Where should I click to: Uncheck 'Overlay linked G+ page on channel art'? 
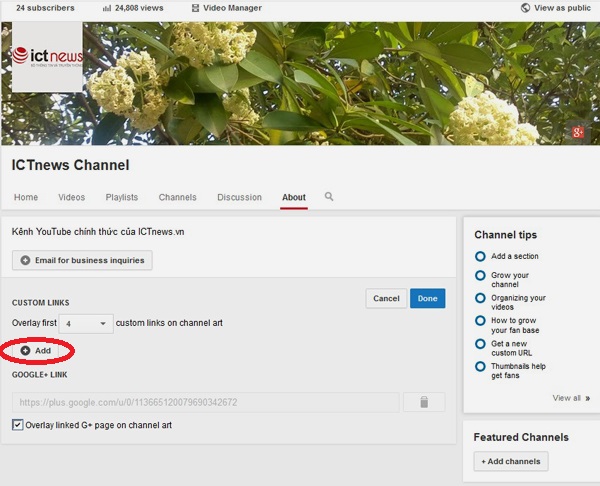tap(18, 425)
